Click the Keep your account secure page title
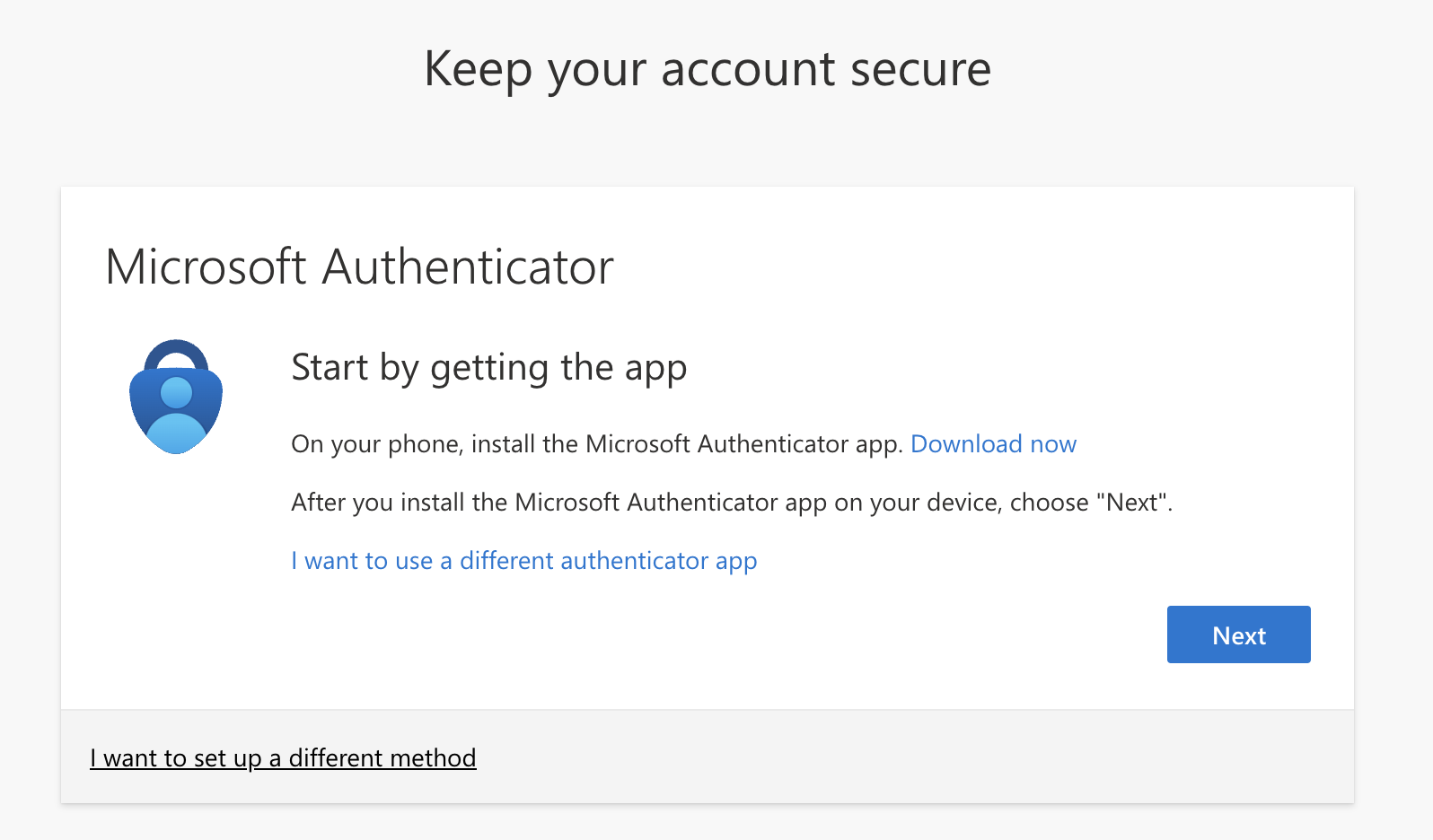The height and width of the screenshot is (840, 1433). (x=707, y=69)
